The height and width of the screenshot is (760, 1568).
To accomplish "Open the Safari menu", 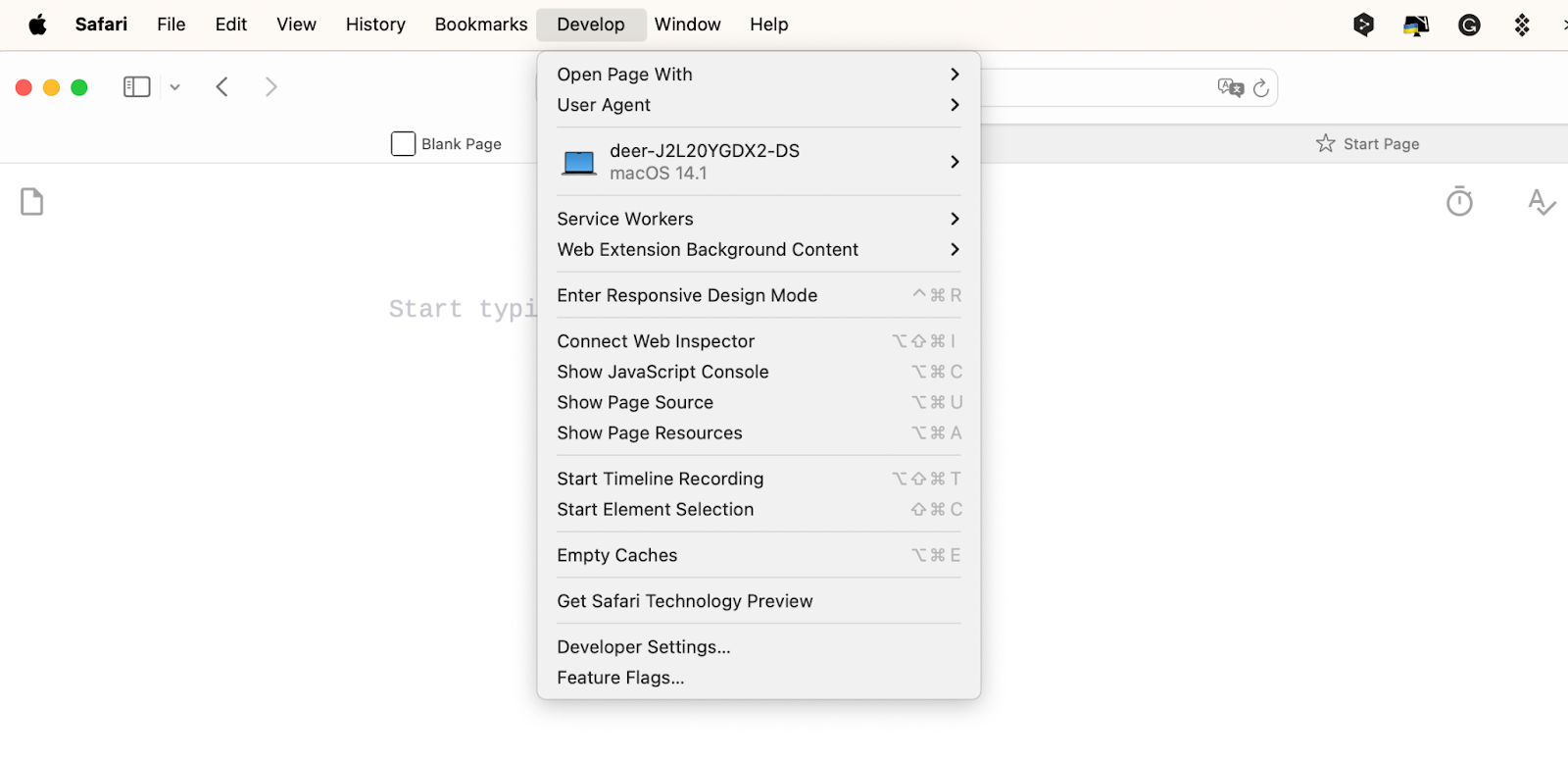I will [x=101, y=25].
